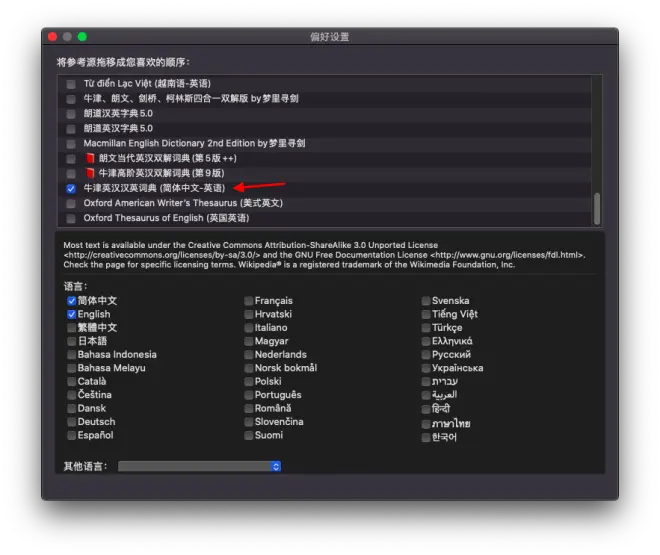Open the 其他语言 dropdown menu

[x=200, y=466]
